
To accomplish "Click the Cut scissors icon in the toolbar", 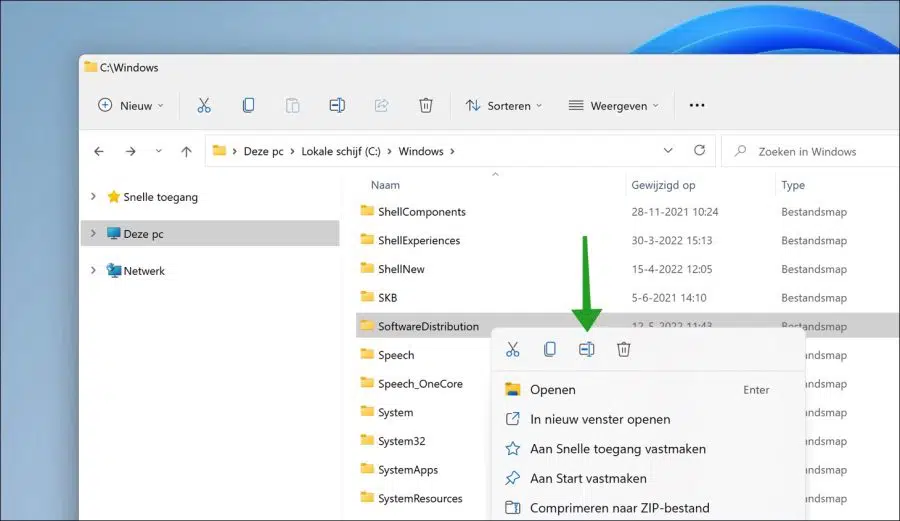I will (x=204, y=106).
